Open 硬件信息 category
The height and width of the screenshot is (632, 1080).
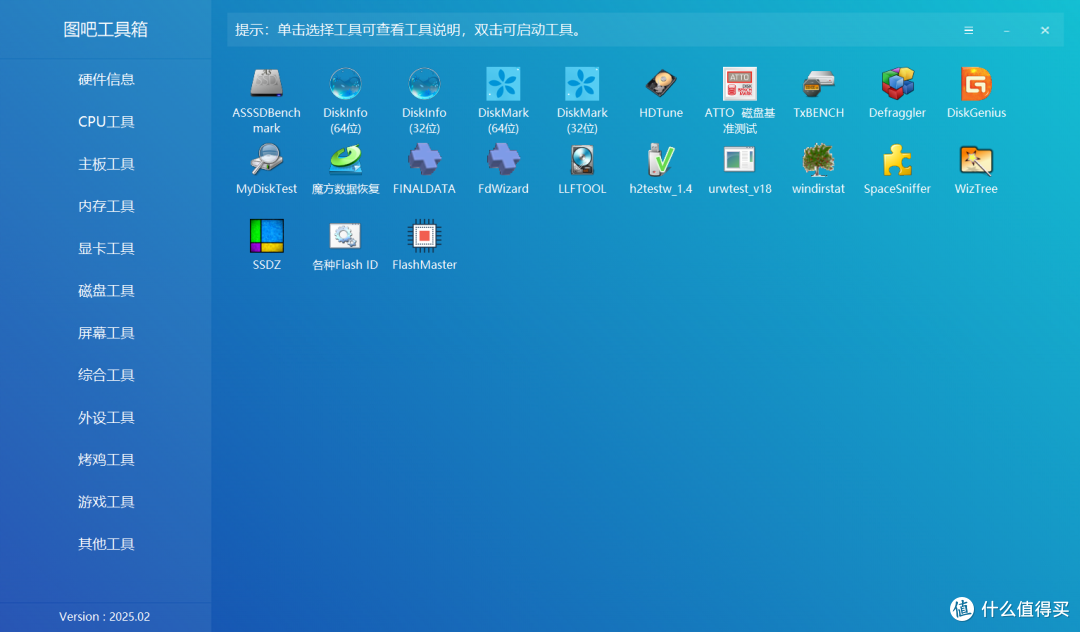pyautogui.click(x=106, y=79)
